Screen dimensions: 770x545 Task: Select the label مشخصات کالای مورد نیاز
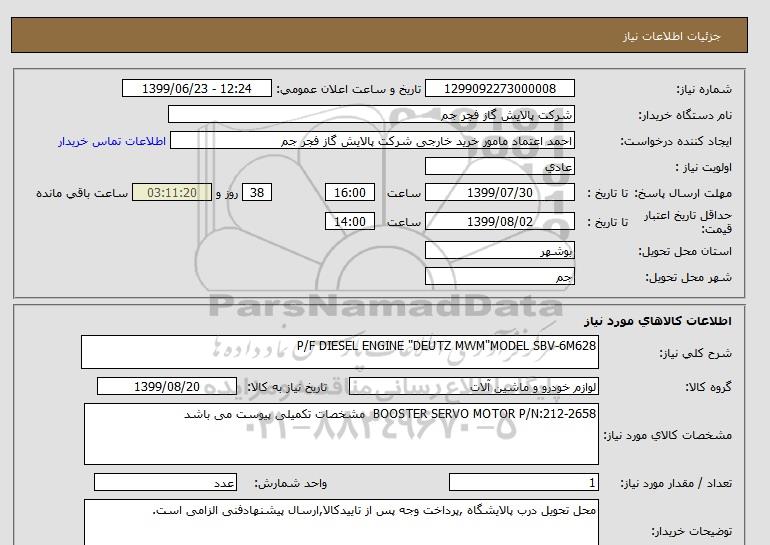pos(667,435)
